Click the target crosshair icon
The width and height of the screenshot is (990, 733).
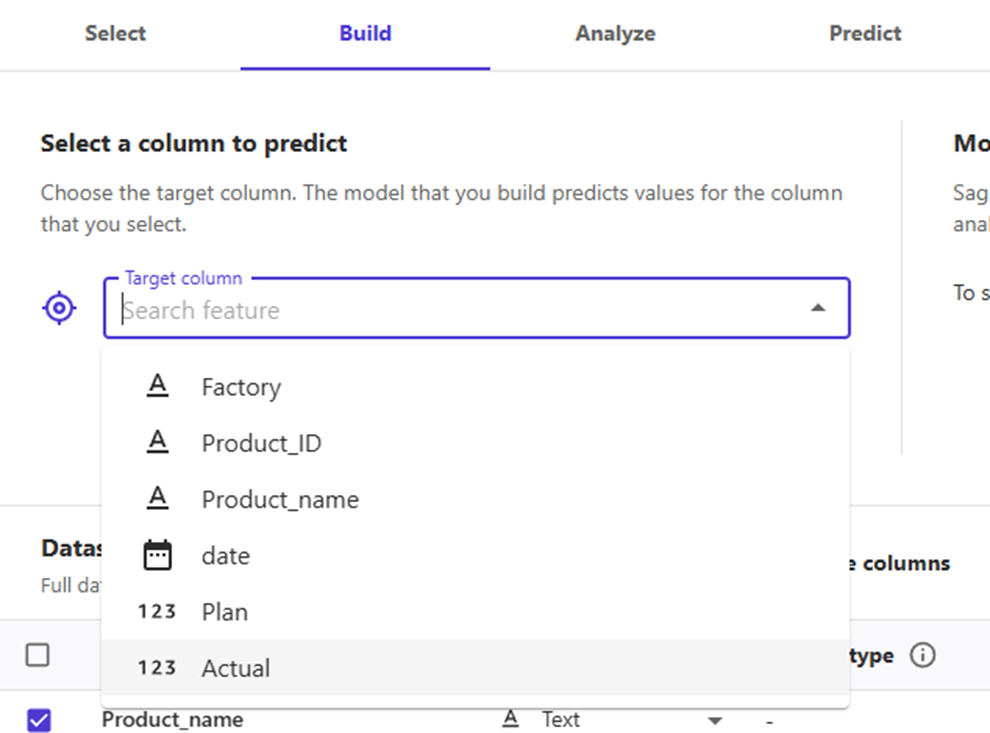(59, 309)
